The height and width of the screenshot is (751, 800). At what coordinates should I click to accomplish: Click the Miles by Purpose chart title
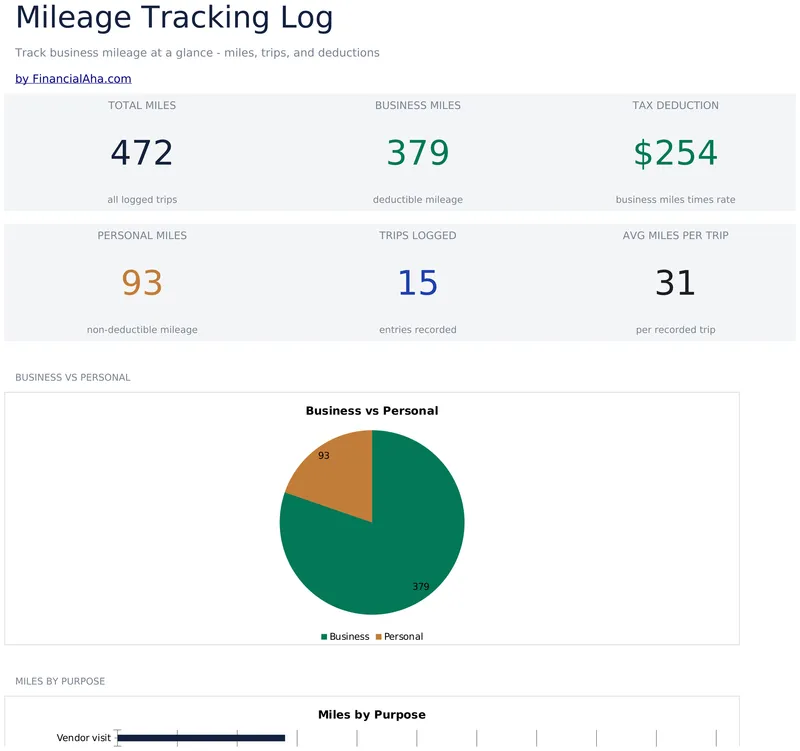[372, 714]
